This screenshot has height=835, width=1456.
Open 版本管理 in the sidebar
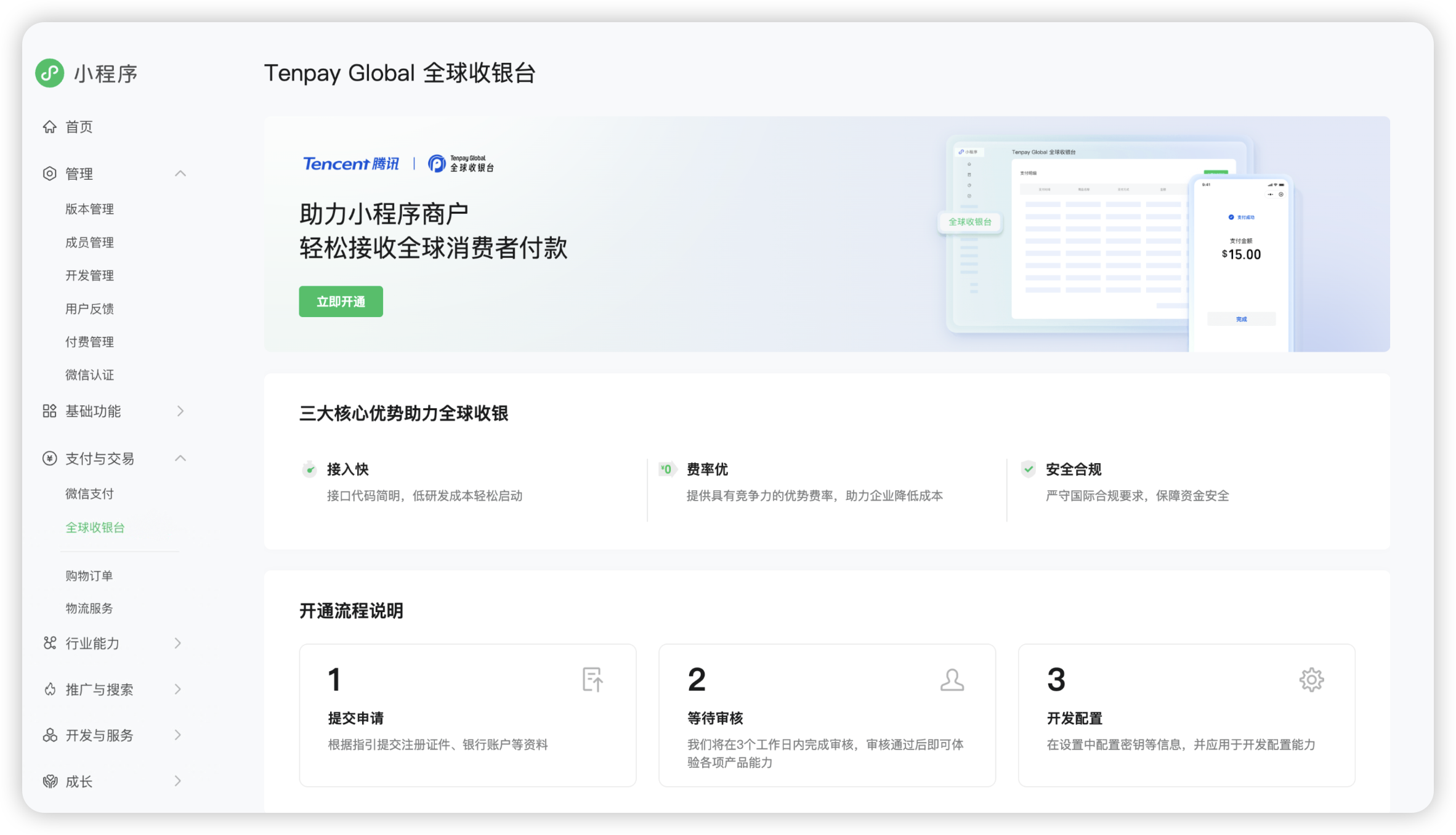(90, 209)
